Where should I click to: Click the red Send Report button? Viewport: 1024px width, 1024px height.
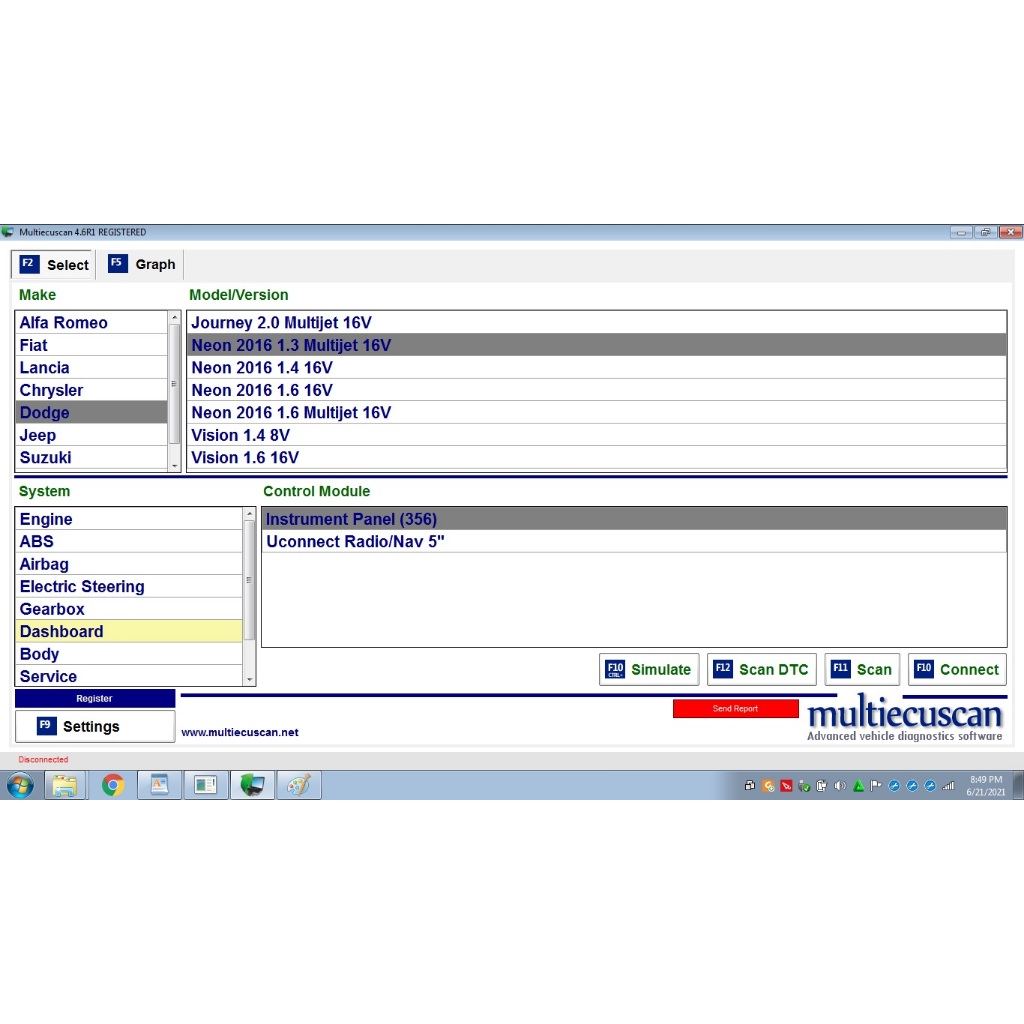click(x=735, y=709)
